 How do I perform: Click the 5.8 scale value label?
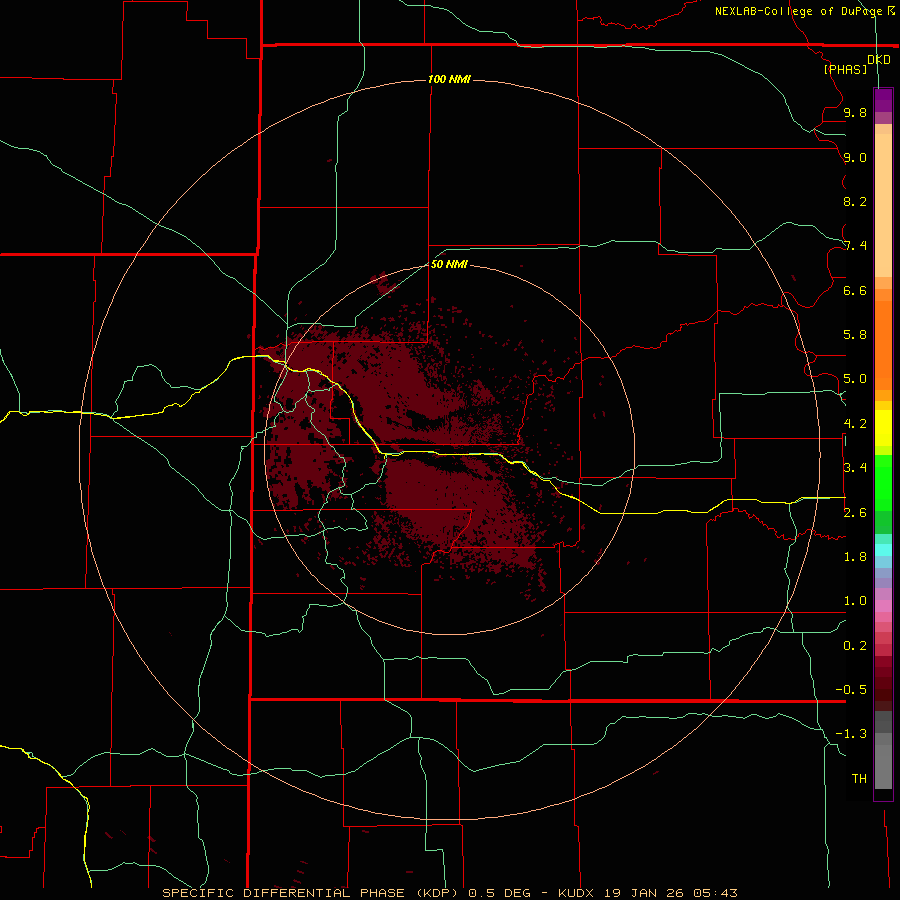pos(855,335)
